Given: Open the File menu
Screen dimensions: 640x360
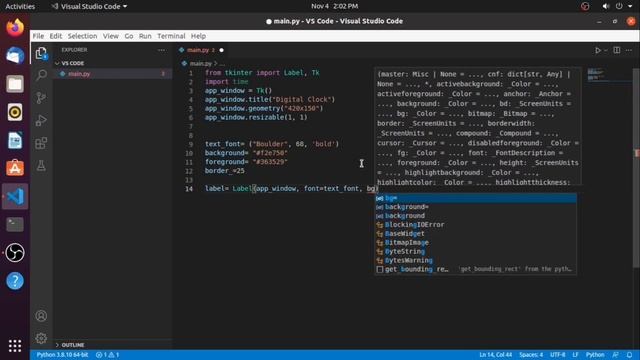Looking at the screenshot, I should [38, 36].
